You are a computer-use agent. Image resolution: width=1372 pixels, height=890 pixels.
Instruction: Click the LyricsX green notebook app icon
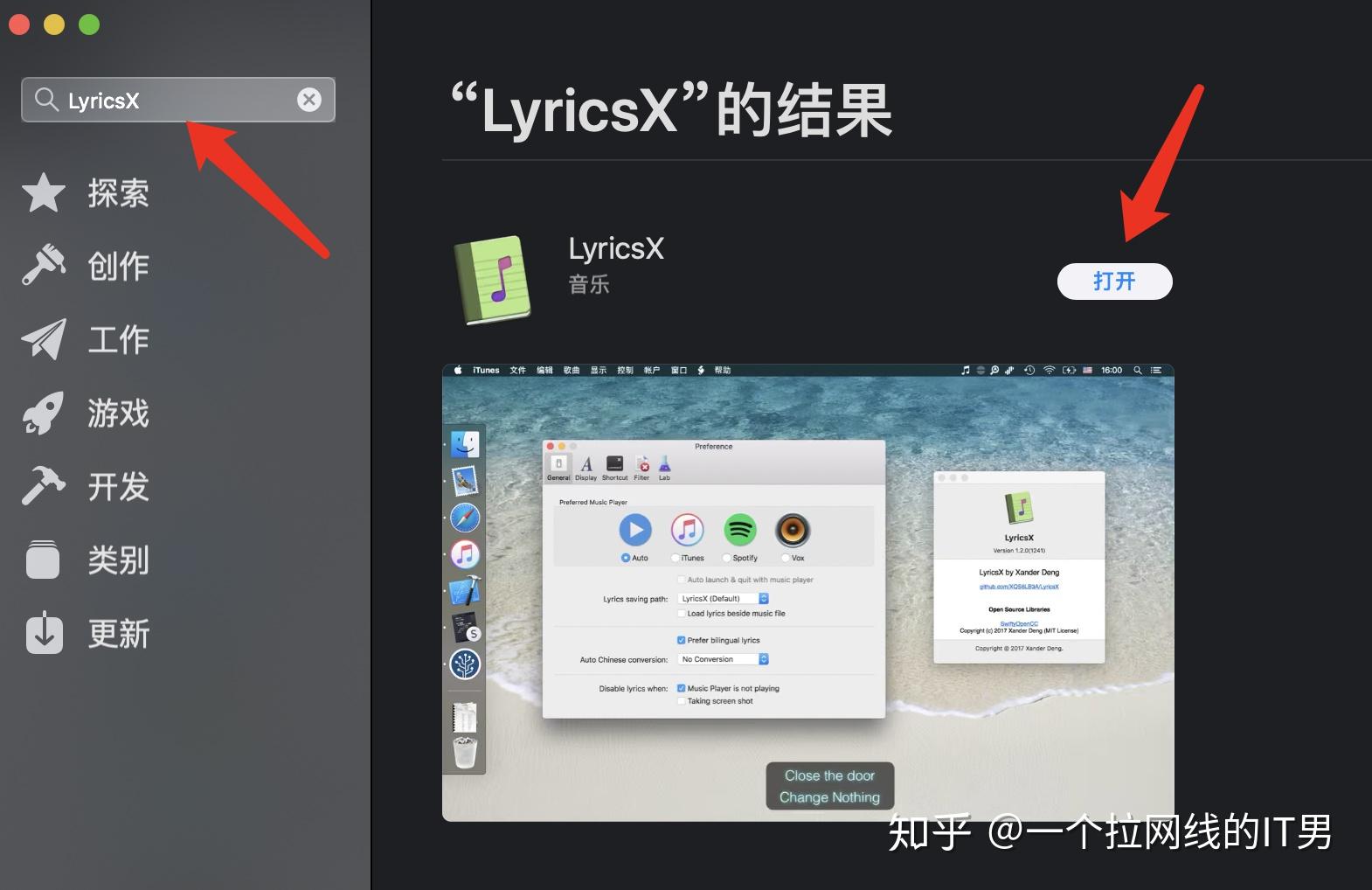coord(493,281)
